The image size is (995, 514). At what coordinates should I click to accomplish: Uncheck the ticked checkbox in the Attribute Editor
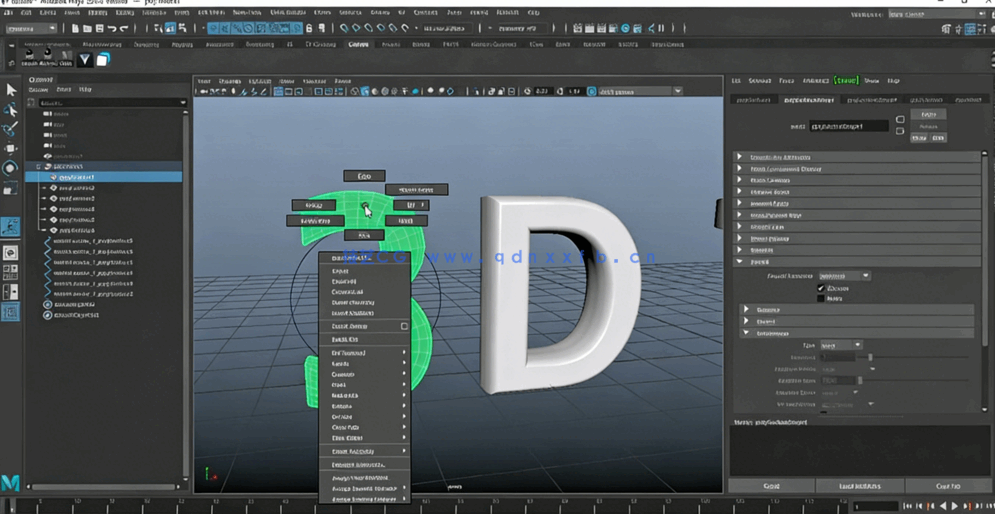pos(821,288)
